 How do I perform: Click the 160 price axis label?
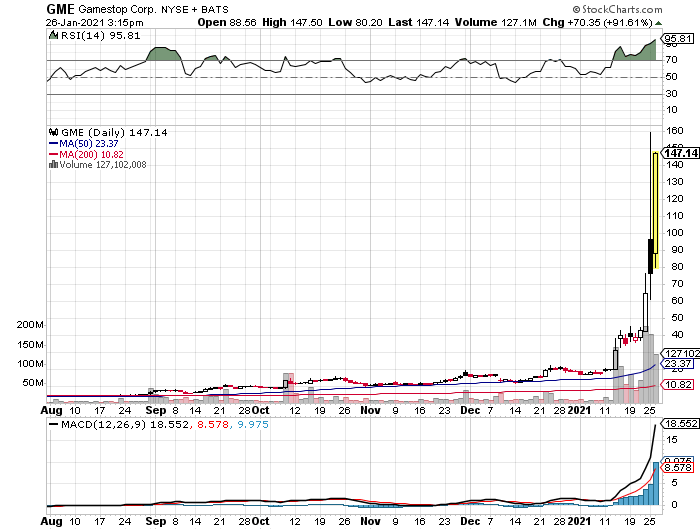point(675,131)
